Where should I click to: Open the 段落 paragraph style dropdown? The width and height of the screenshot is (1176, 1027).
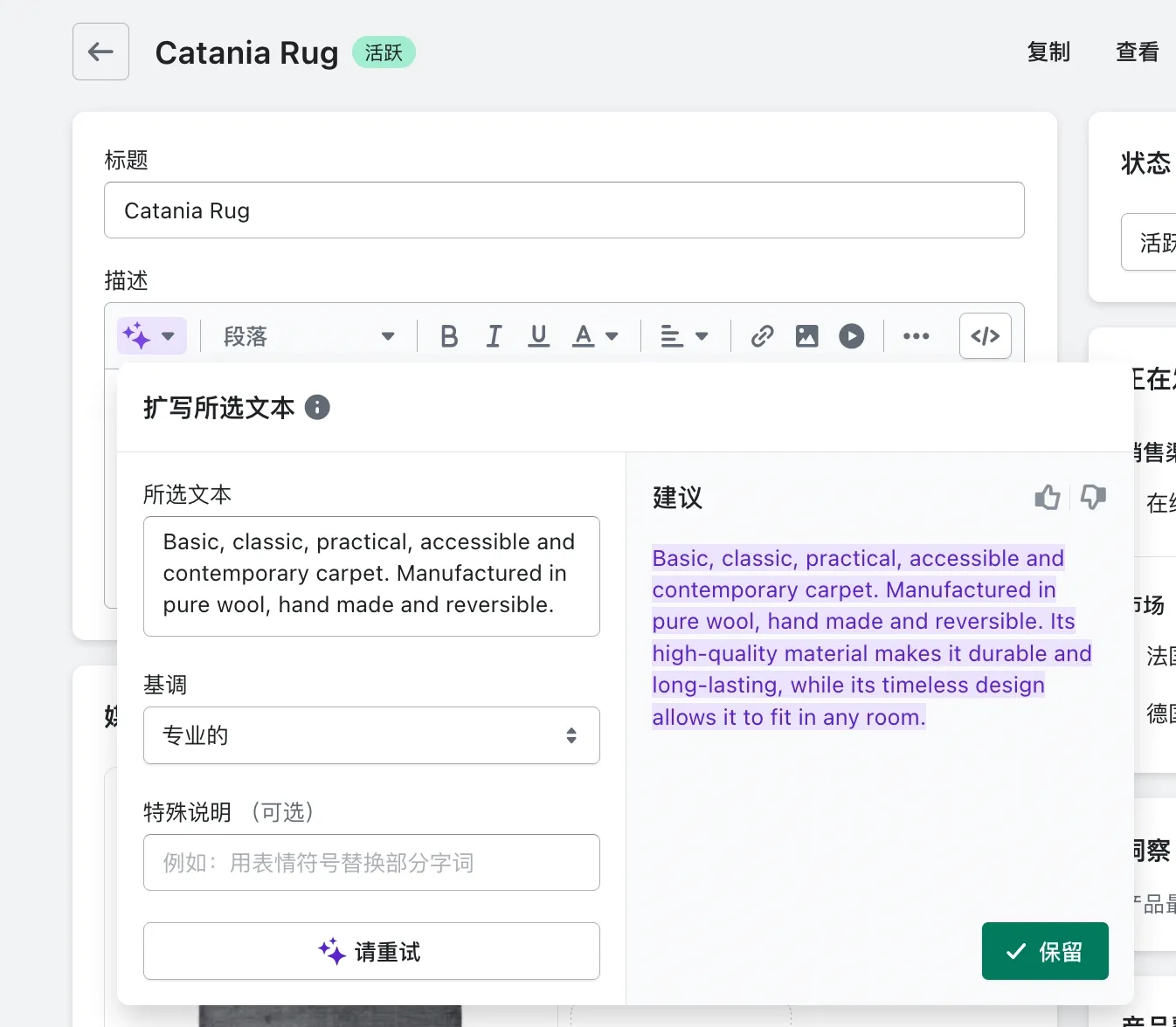[x=310, y=335]
